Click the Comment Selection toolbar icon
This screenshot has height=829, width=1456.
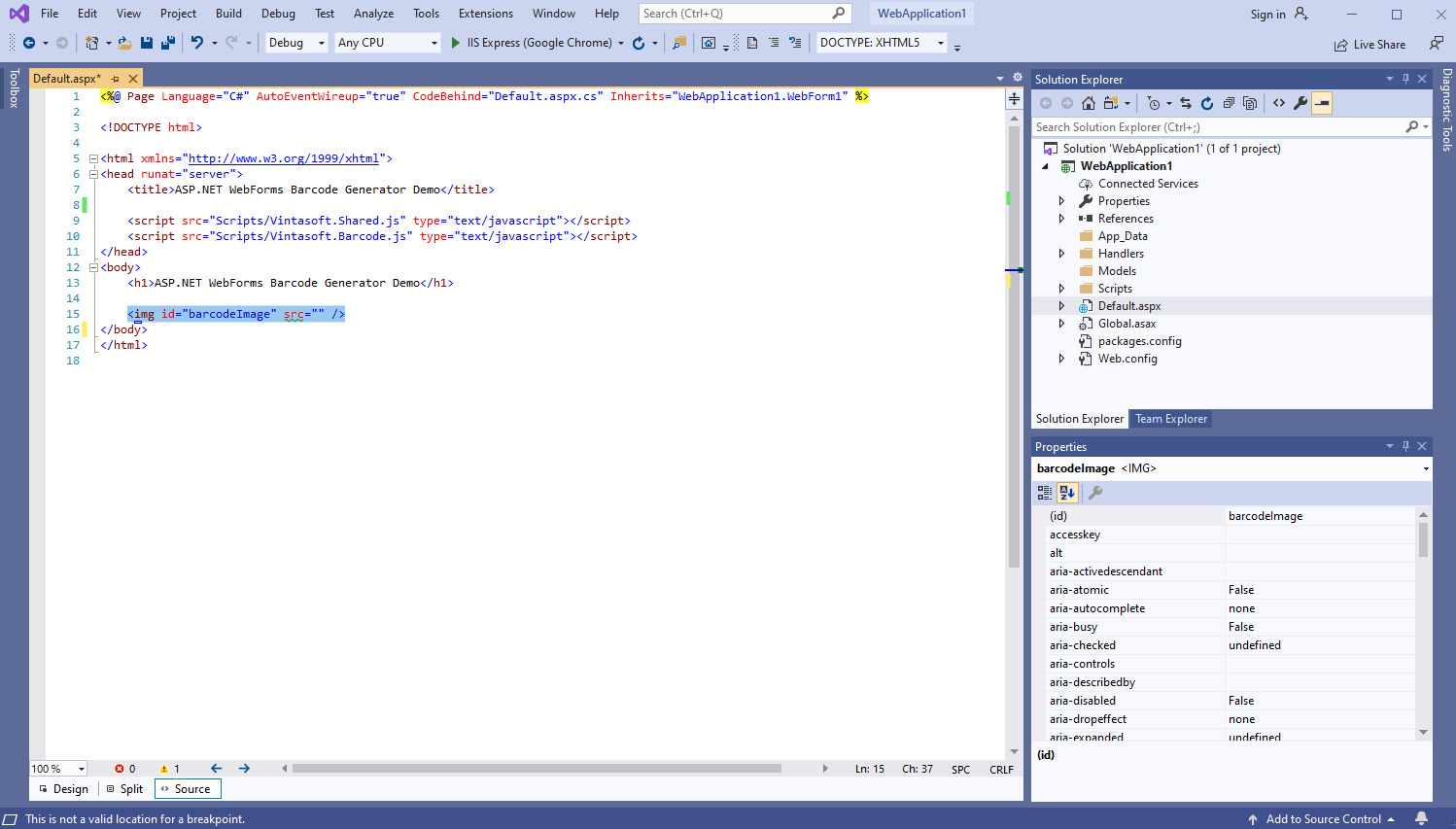point(774,43)
